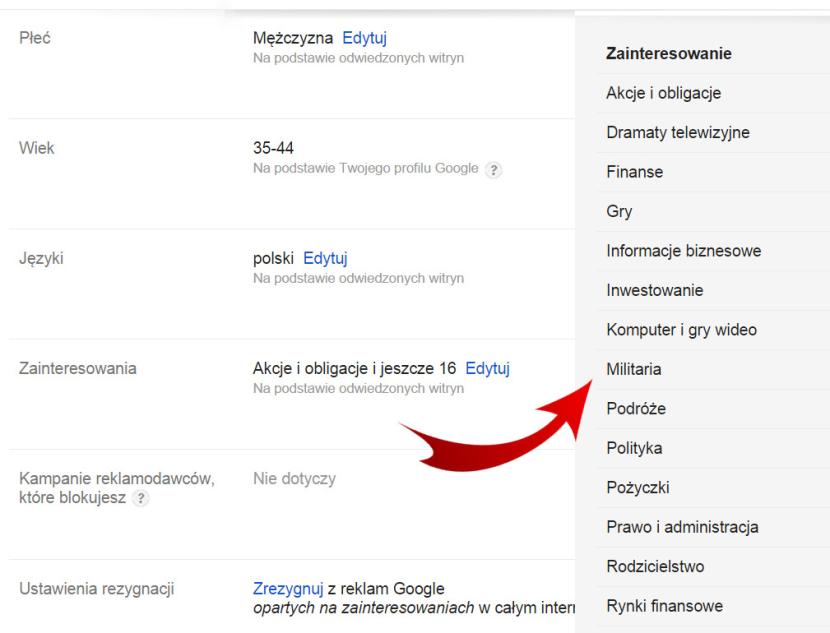The width and height of the screenshot is (830, 633).
Task: Click the Inwestowanie interest
Action: 654,291
